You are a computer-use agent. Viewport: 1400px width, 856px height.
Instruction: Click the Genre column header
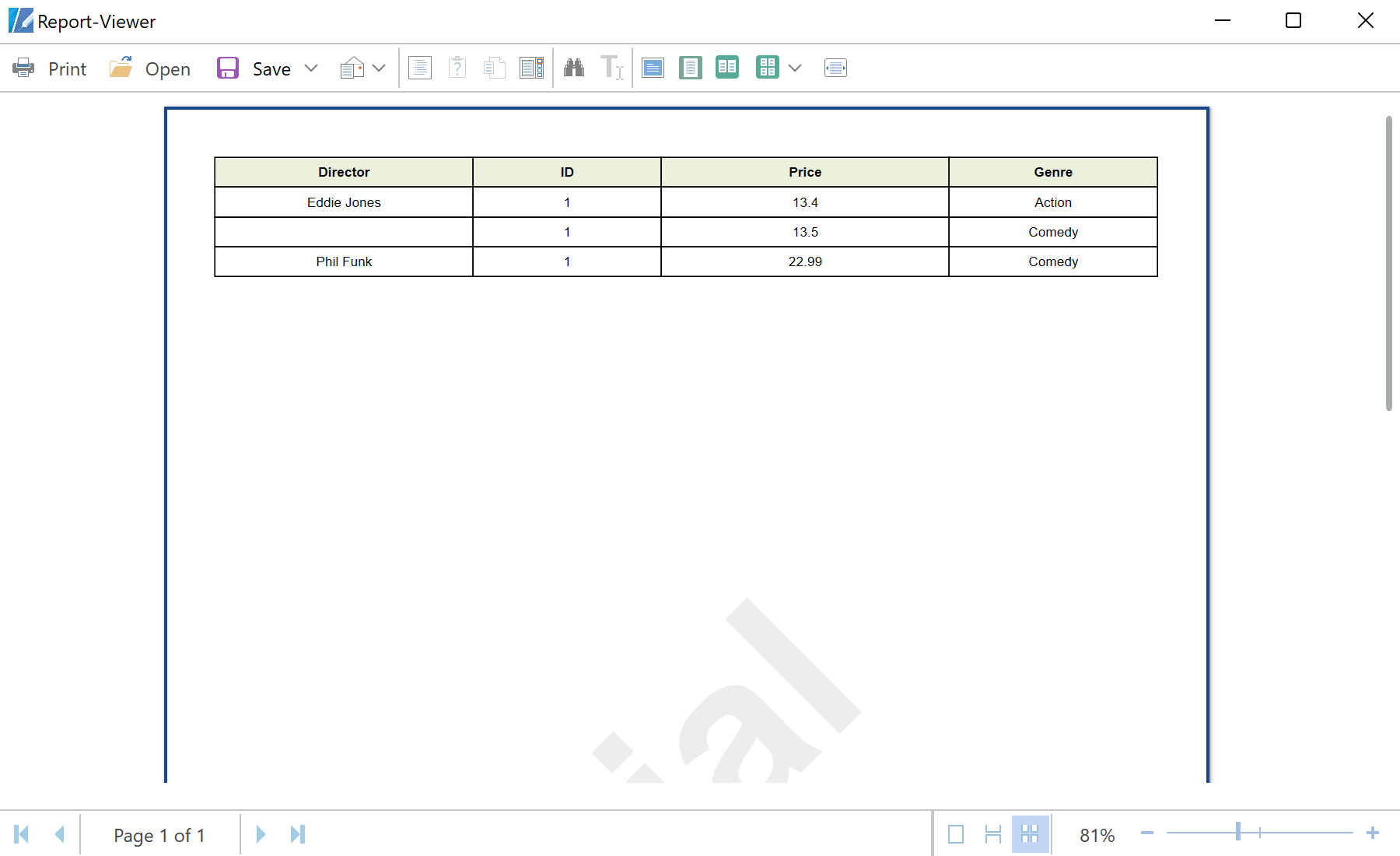point(1053,172)
